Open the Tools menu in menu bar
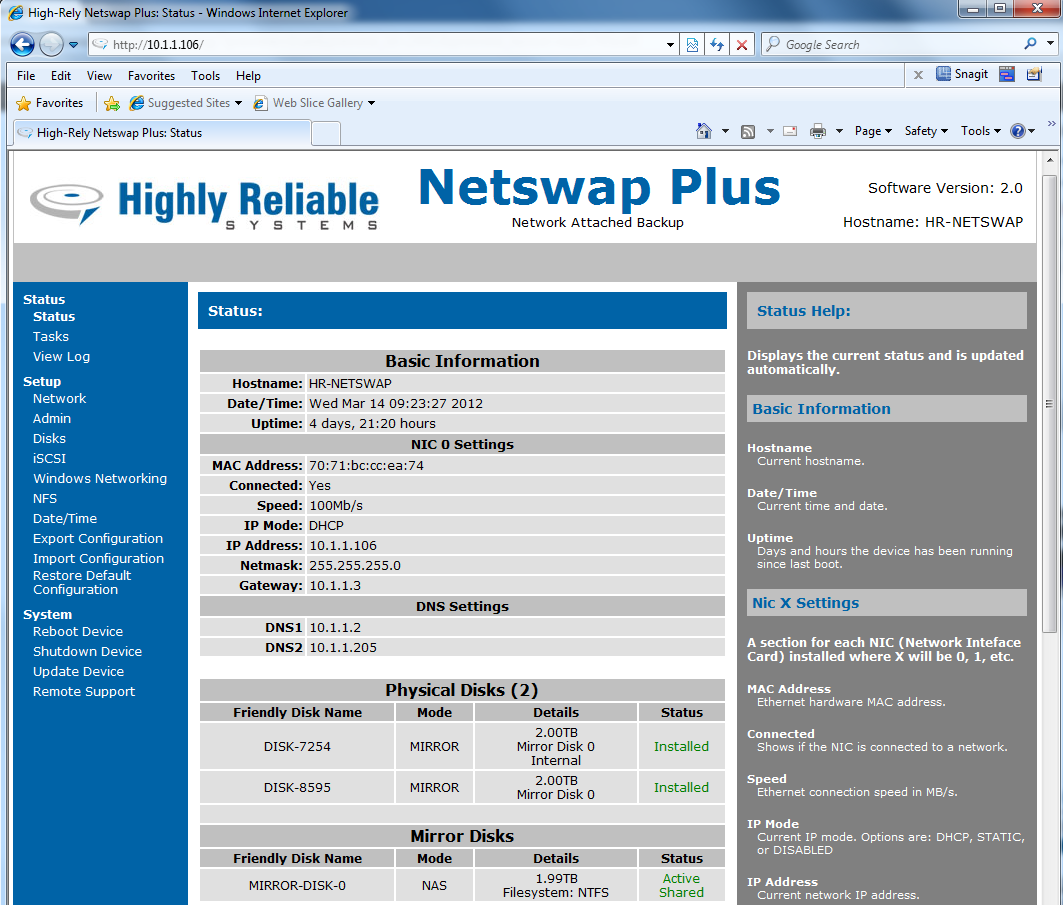The height and width of the screenshot is (905, 1063). (205, 76)
